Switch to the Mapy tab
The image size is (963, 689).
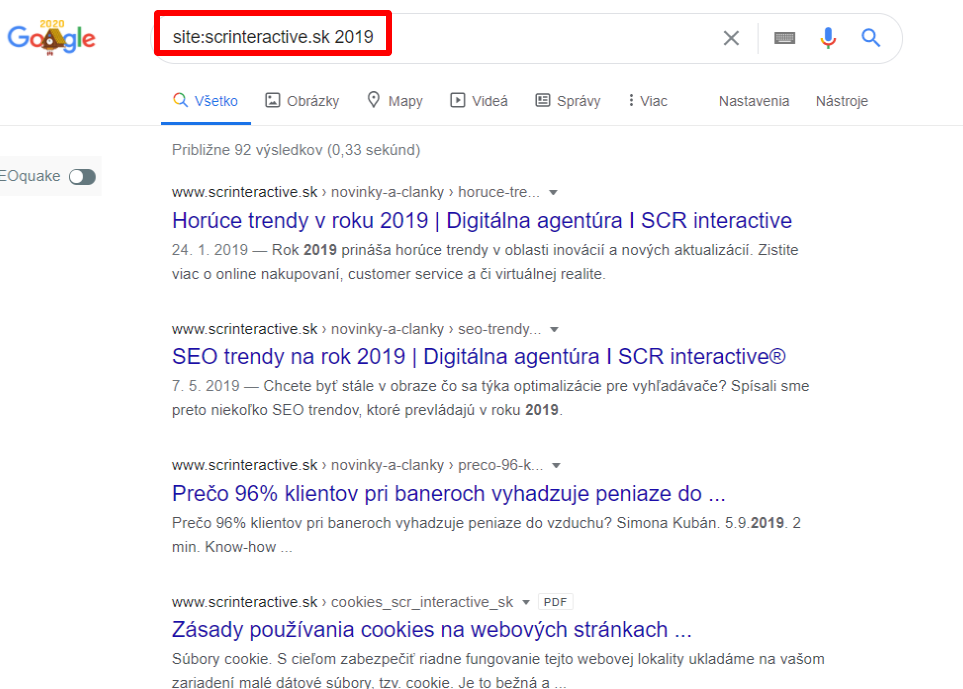tap(395, 101)
